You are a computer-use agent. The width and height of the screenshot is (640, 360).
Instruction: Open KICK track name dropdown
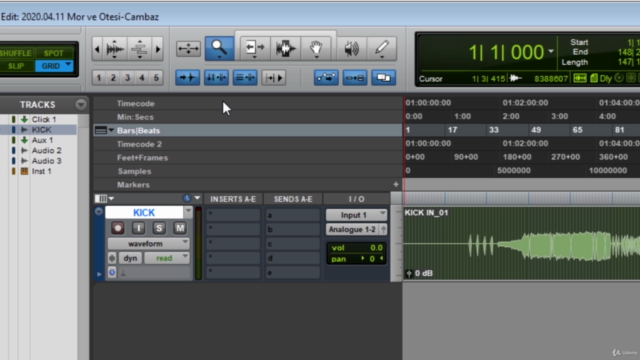188,211
